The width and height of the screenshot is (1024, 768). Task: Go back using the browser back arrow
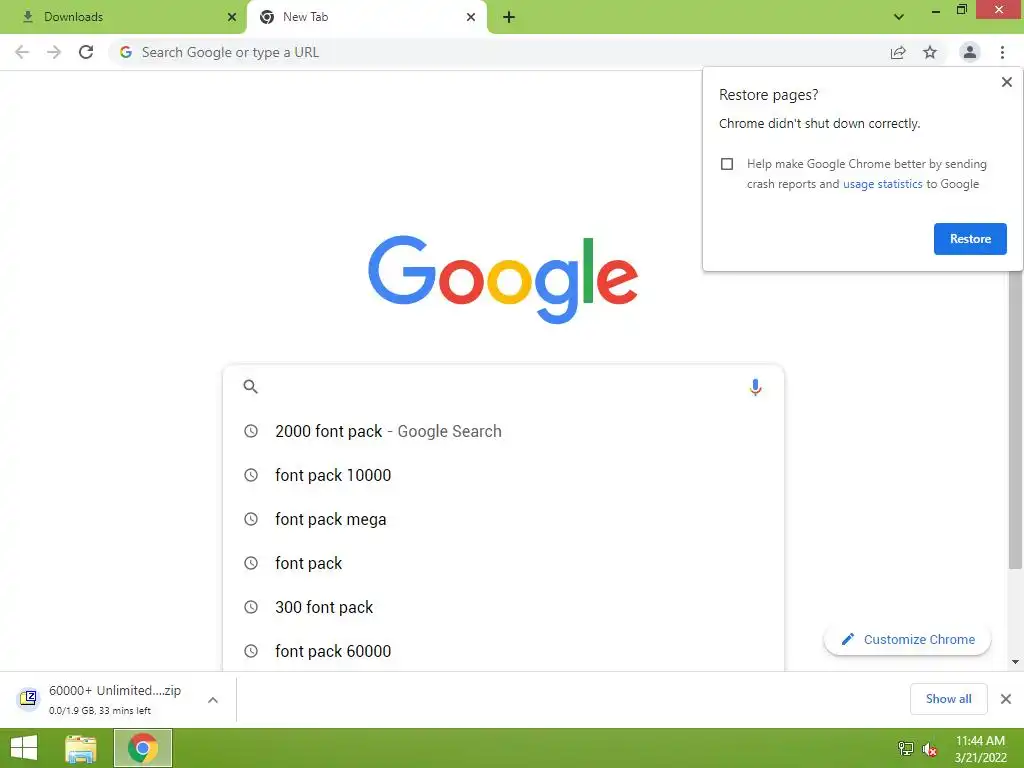[22, 52]
